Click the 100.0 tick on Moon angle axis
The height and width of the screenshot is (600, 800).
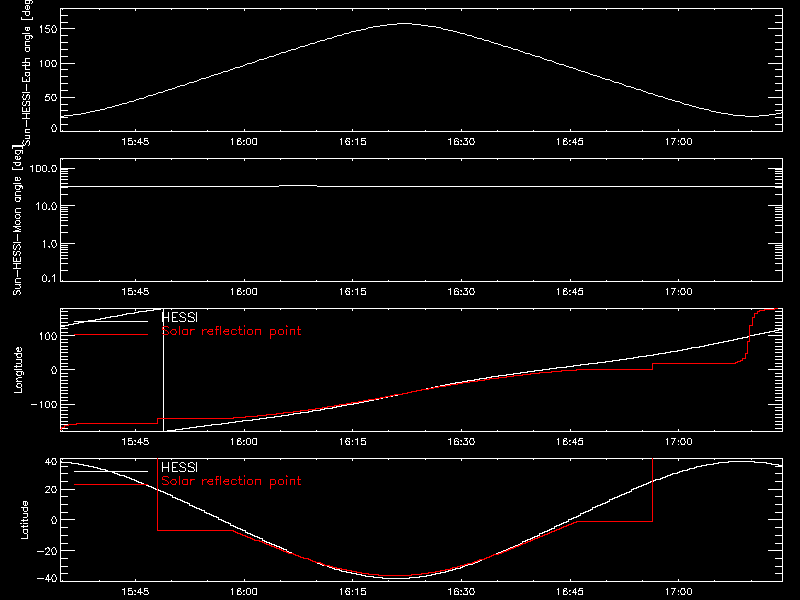point(43,169)
